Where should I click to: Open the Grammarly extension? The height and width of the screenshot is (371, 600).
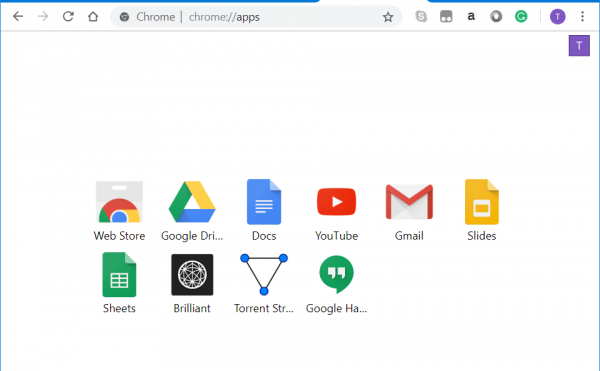coord(521,16)
